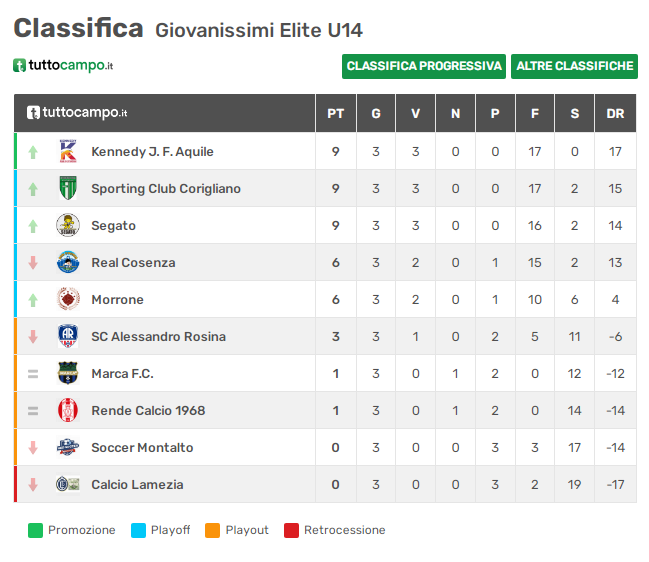Open the Classifica Progressiva view
The width and height of the screenshot is (649, 562).
click(x=424, y=66)
